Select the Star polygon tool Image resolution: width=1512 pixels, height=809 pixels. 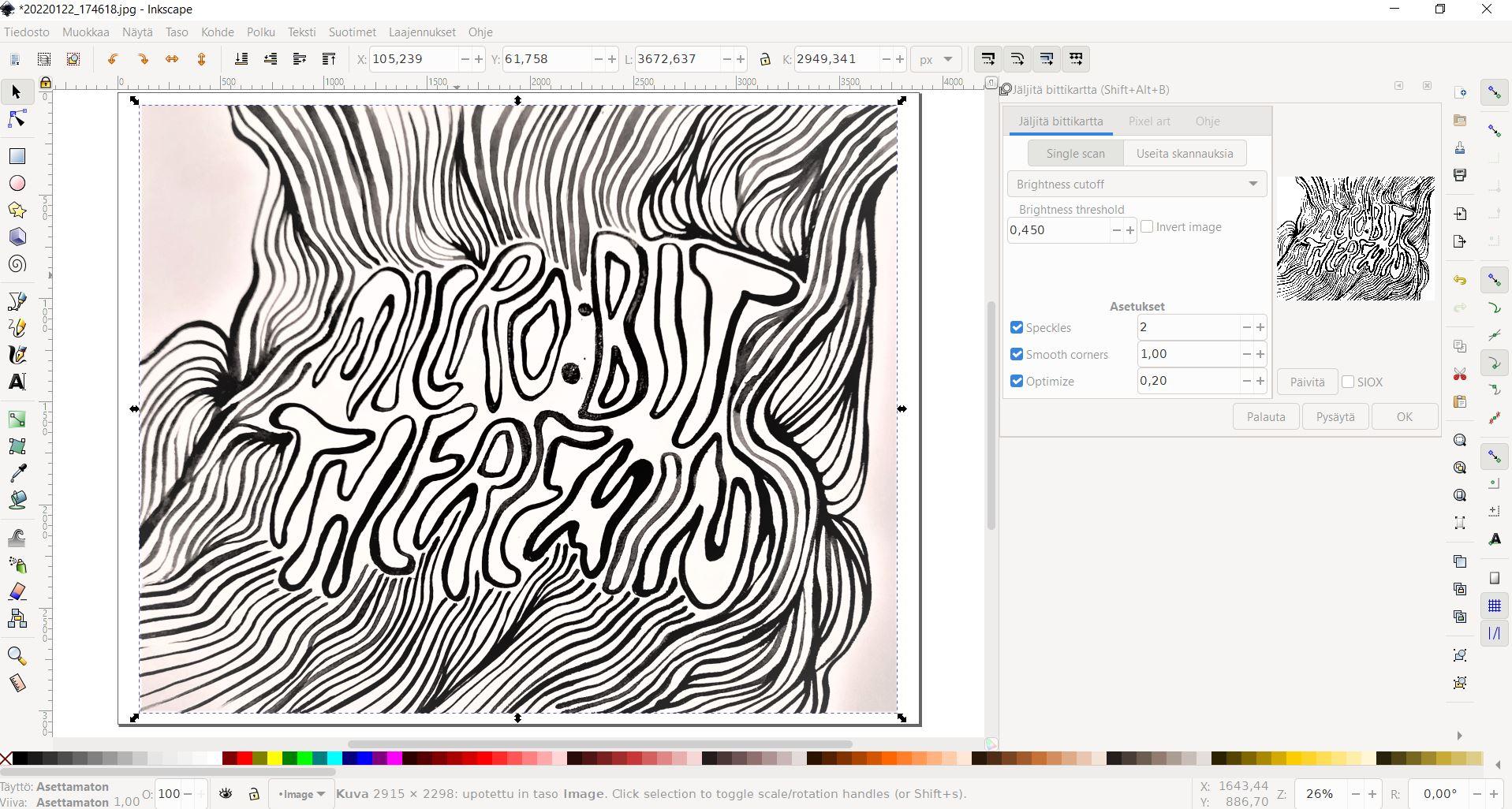(x=17, y=210)
